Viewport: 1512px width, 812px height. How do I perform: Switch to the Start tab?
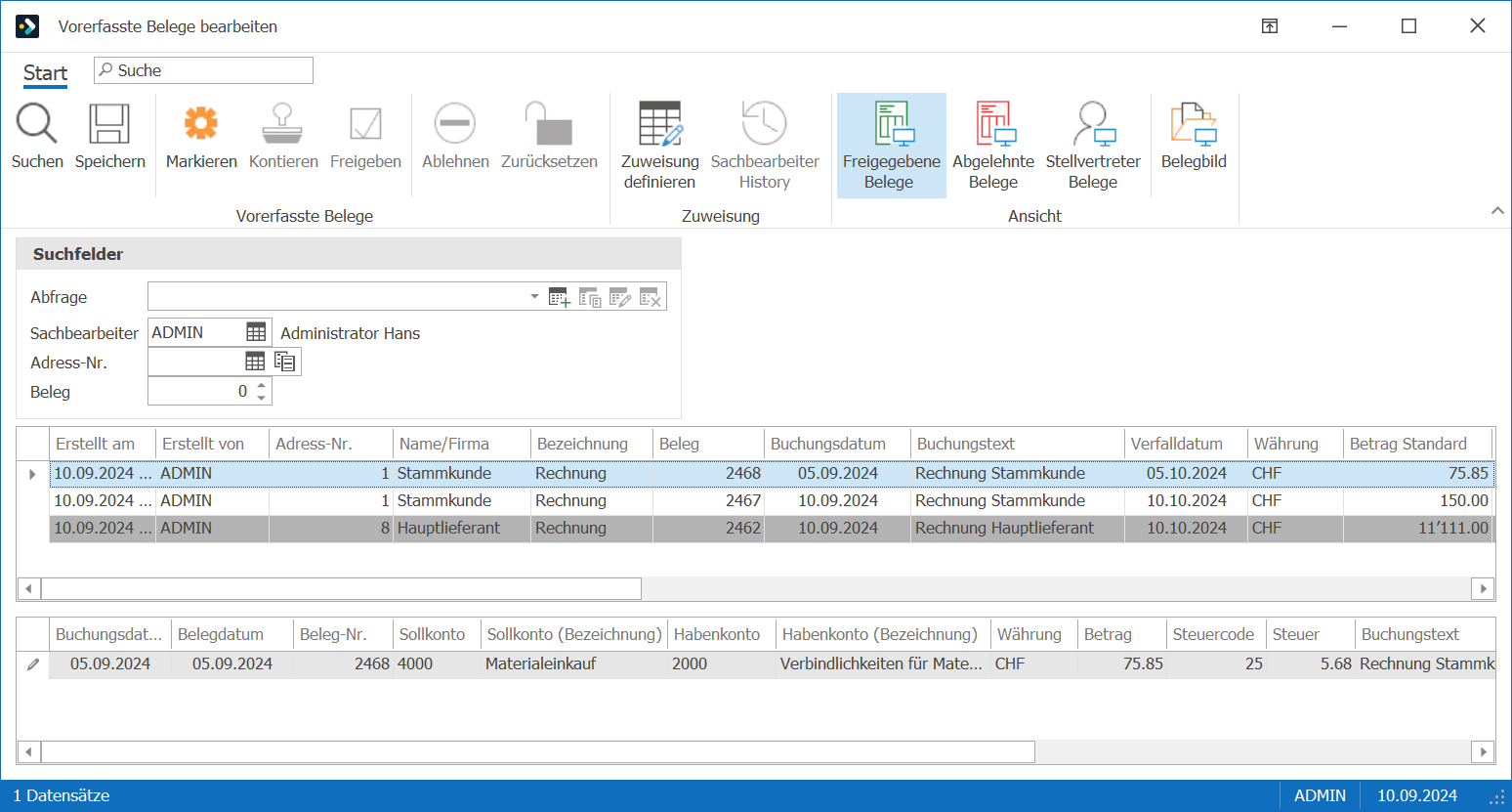coord(45,73)
